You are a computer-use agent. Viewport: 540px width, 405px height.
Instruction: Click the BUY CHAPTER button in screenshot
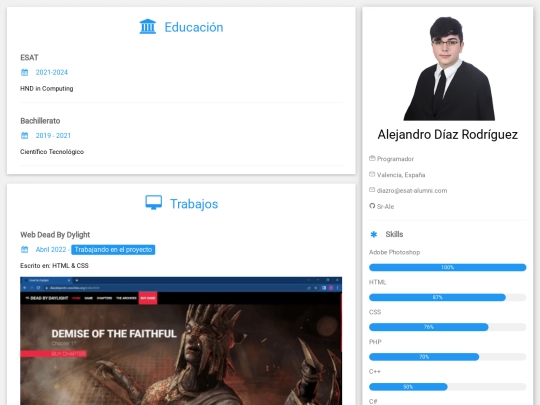pos(53,354)
